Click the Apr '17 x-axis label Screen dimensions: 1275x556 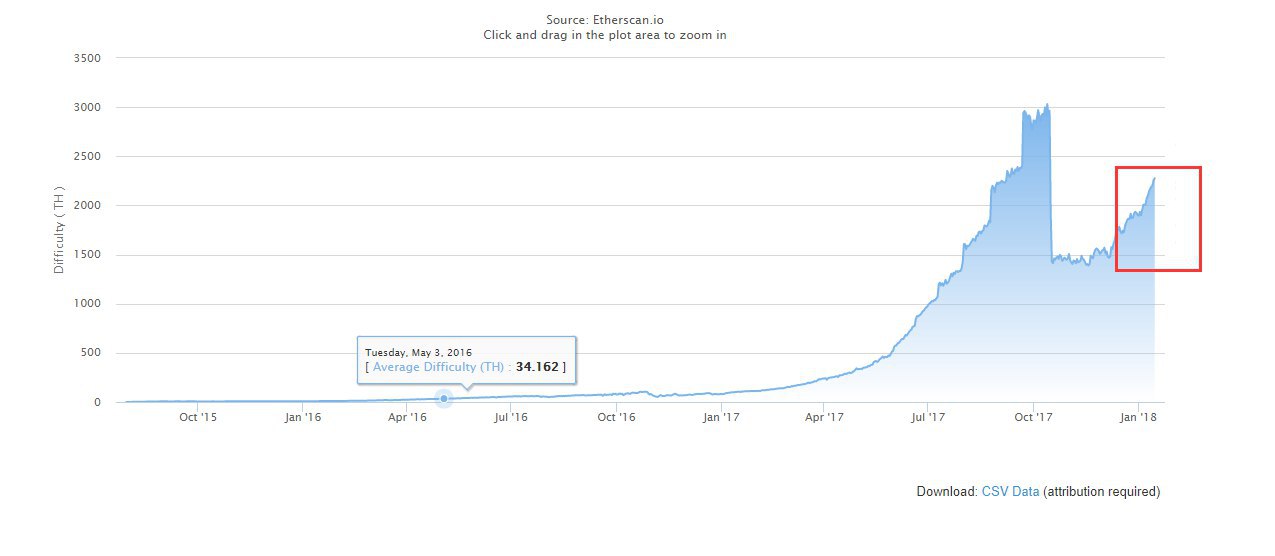tap(824, 417)
